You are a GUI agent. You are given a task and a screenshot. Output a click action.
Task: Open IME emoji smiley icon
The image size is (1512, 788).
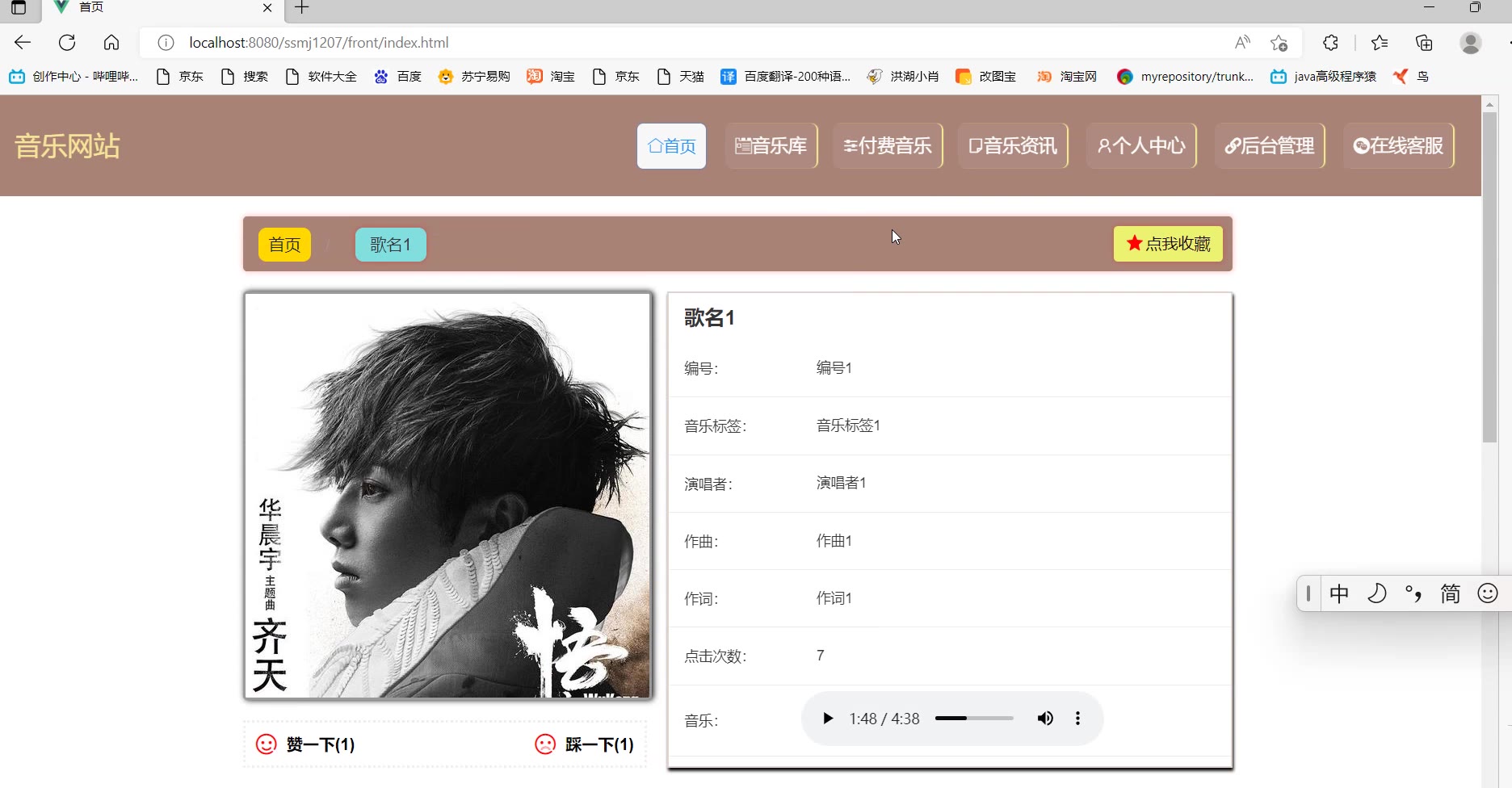point(1488,594)
